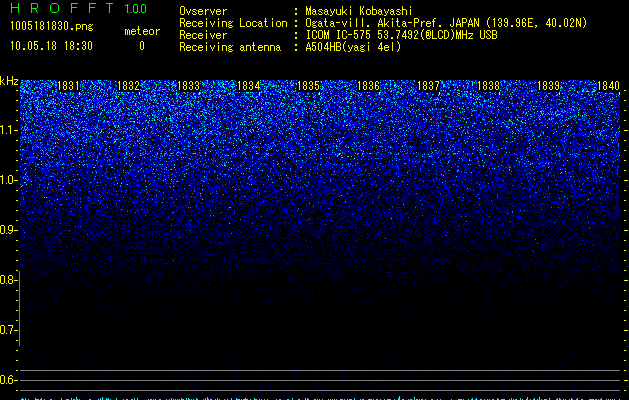Click the ICOM IC-575 receiver text
Image resolution: width=629 pixels, height=400 pixels.
(401, 35)
